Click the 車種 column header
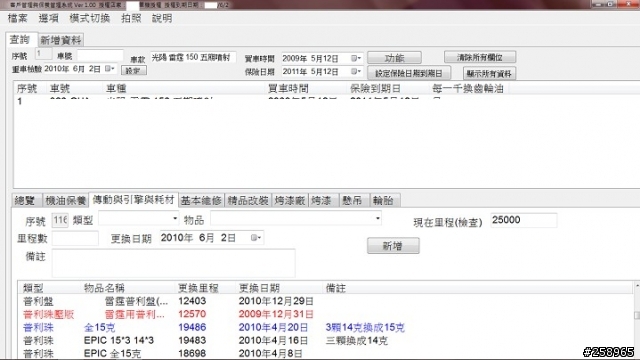The width and height of the screenshot is (640, 360). [184, 89]
